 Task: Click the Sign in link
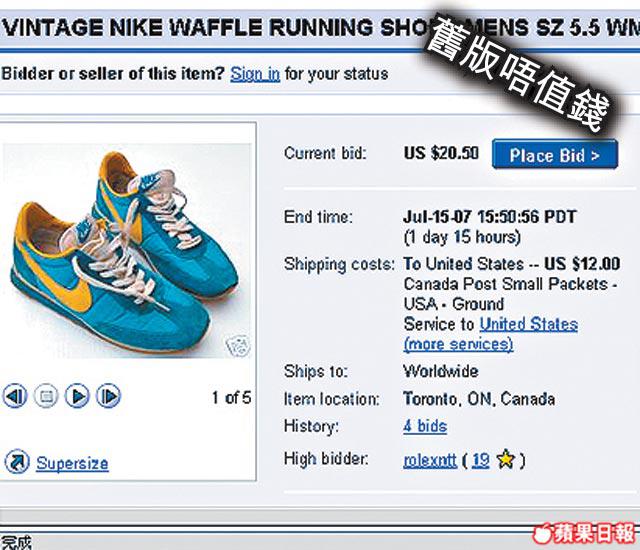(x=255, y=73)
